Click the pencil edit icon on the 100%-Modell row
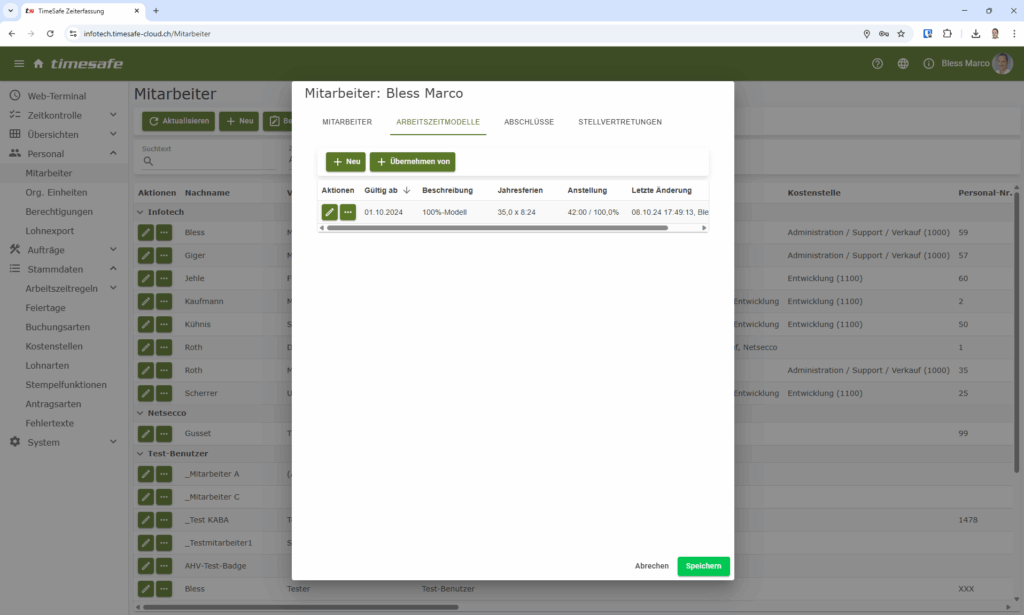 pyautogui.click(x=328, y=211)
